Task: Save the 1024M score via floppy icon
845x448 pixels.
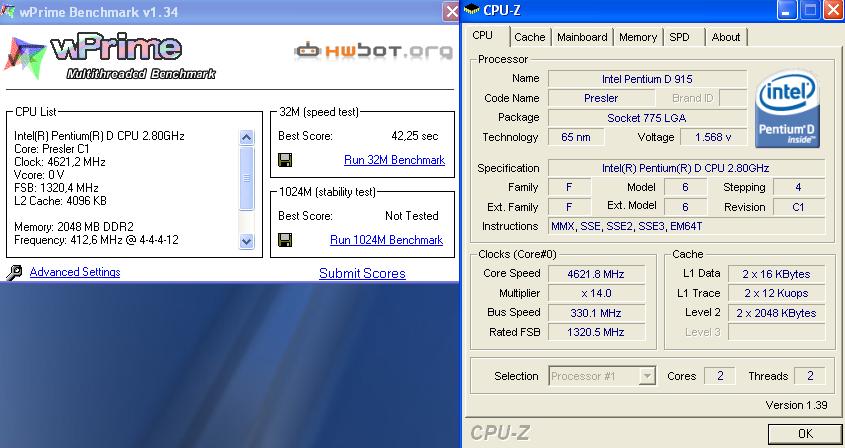Action: pyautogui.click(x=285, y=240)
